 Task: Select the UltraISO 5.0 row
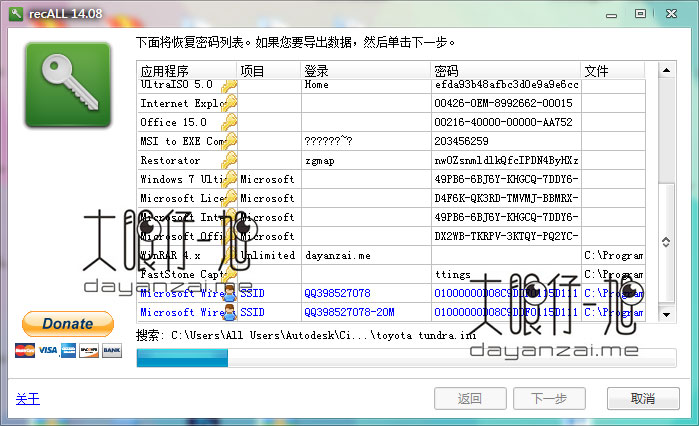[391, 86]
